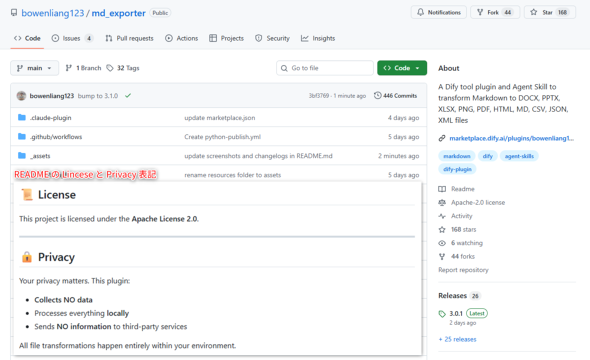Viewport: 590px width, 360px height.
Task: Open the 6 watching link
Action: coord(467,243)
